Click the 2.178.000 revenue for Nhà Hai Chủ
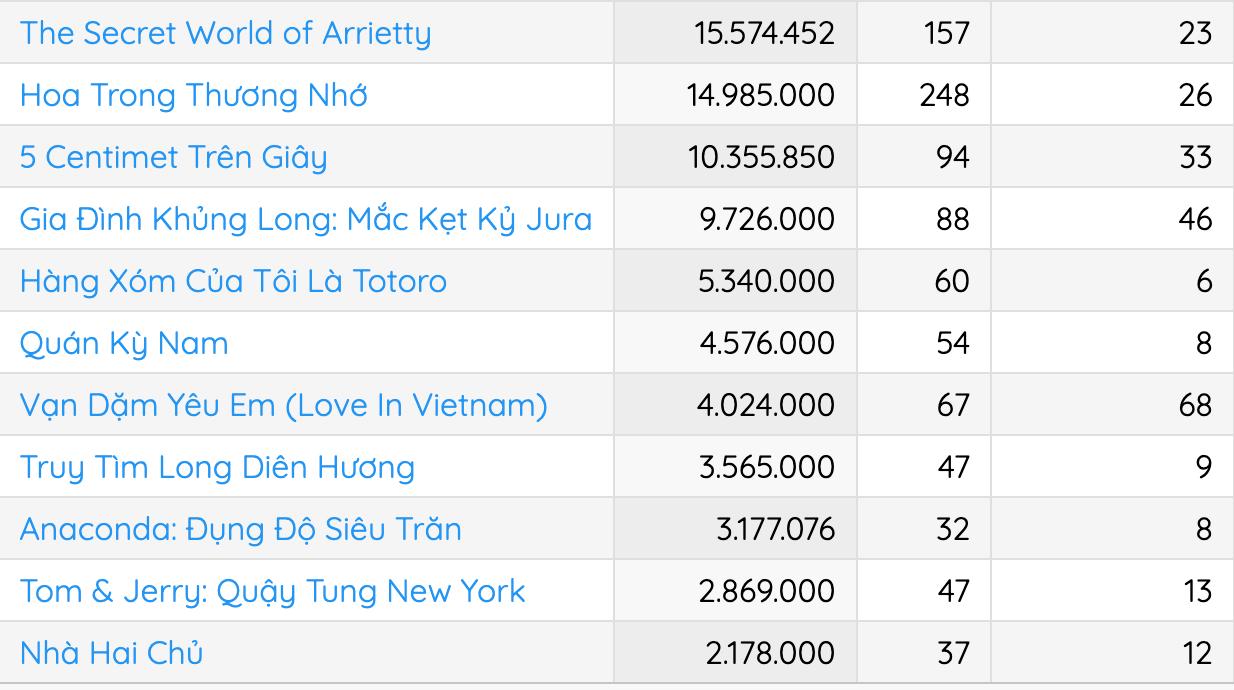Image resolution: width=1234 pixels, height=690 pixels. coord(769,653)
